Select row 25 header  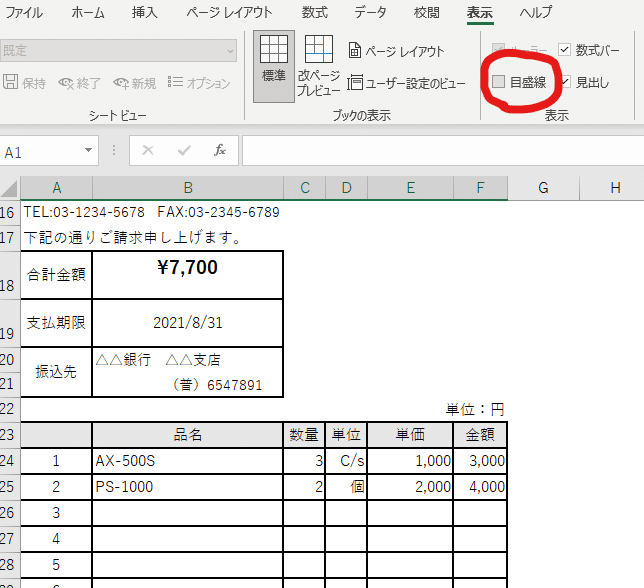8,487
